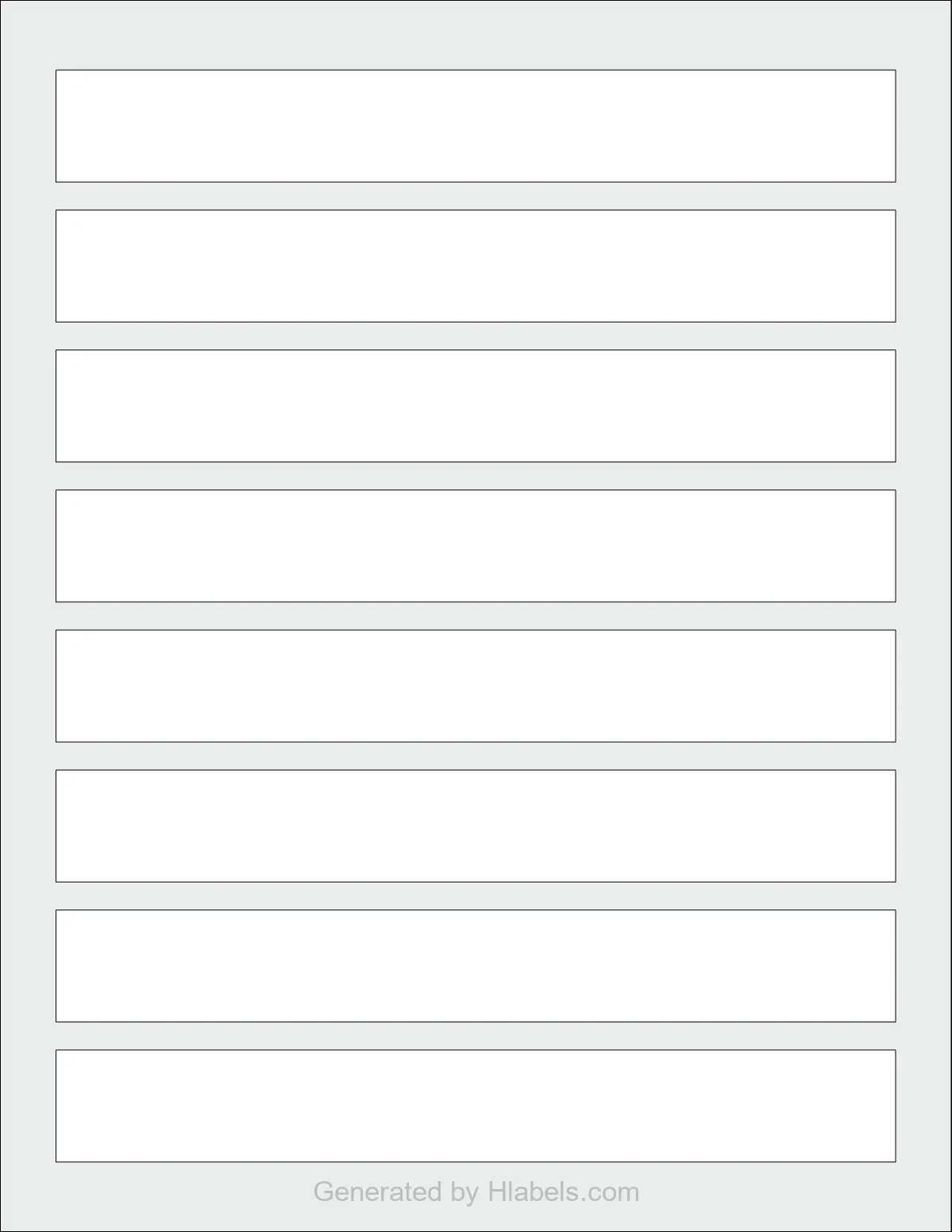This screenshot has width=952, height=1232.
Task: Click the first label rectangle at top
Action: coord(476,126)
